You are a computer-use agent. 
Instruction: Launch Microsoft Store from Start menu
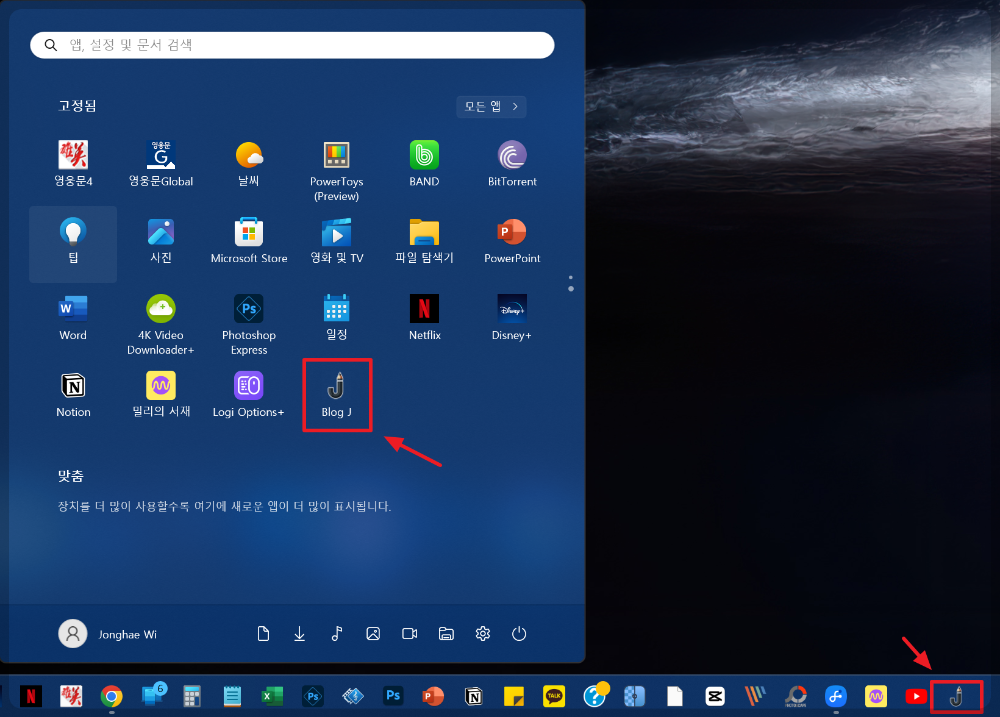[x=249, y=241]
